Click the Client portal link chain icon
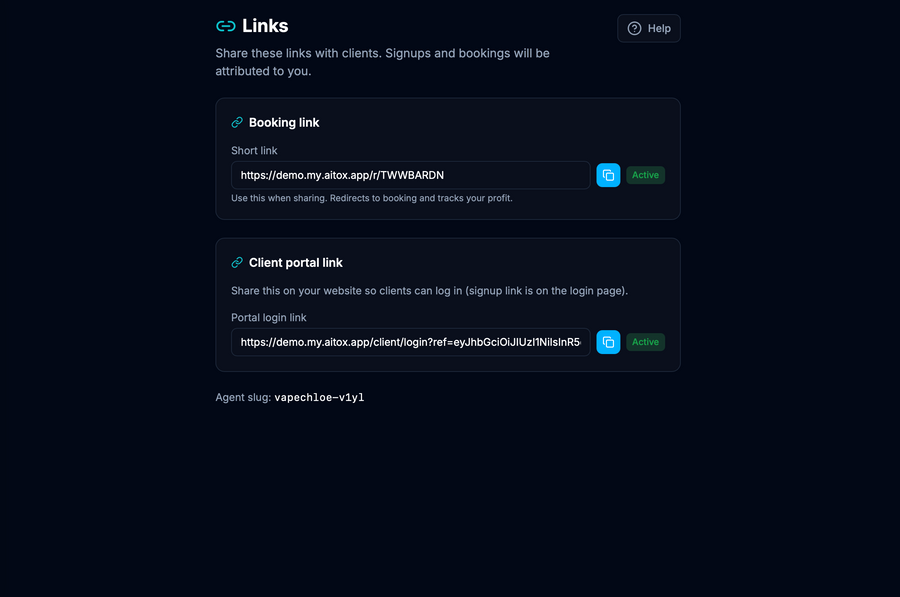This screenshot has height=597, width=900. point(237,262)
